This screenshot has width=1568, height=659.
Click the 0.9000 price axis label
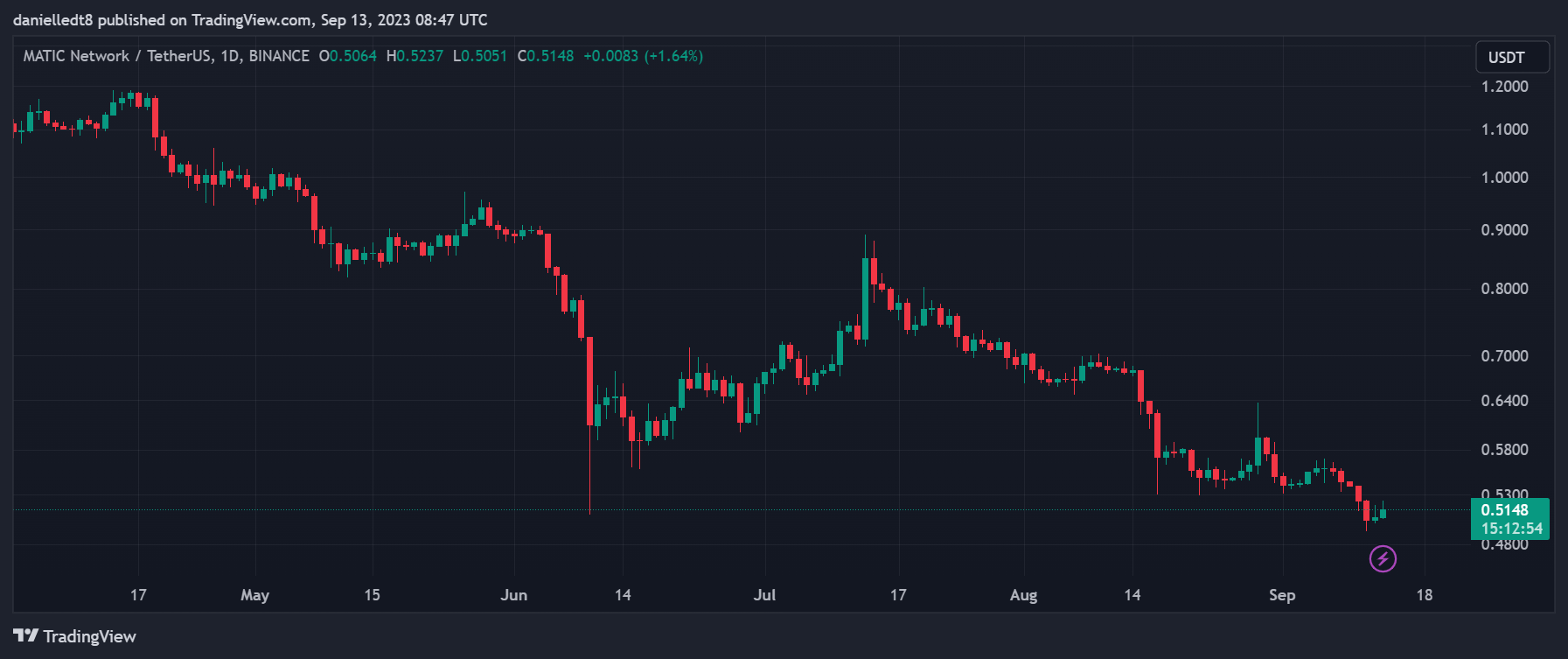1505,230
